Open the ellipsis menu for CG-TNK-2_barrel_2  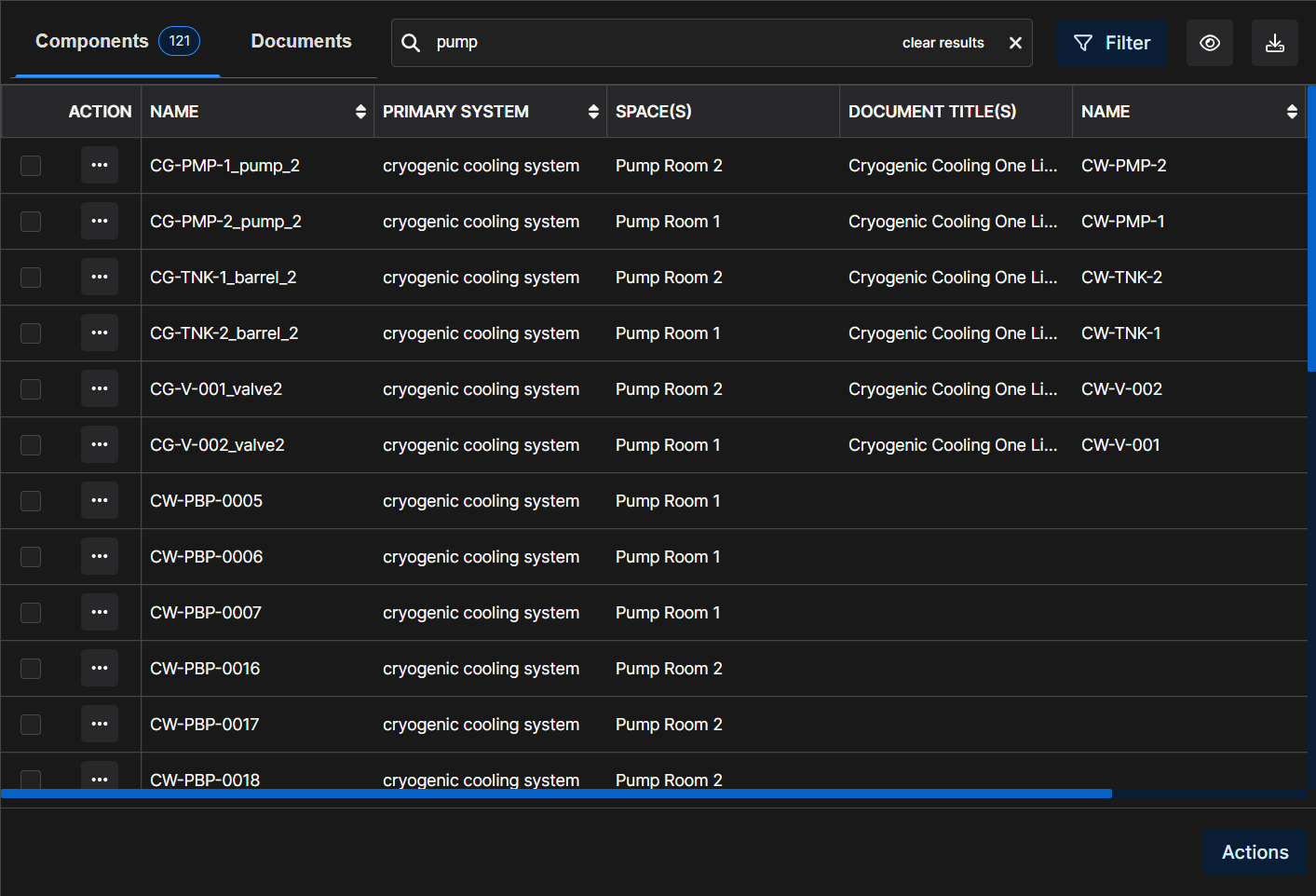tap(100, 333)
